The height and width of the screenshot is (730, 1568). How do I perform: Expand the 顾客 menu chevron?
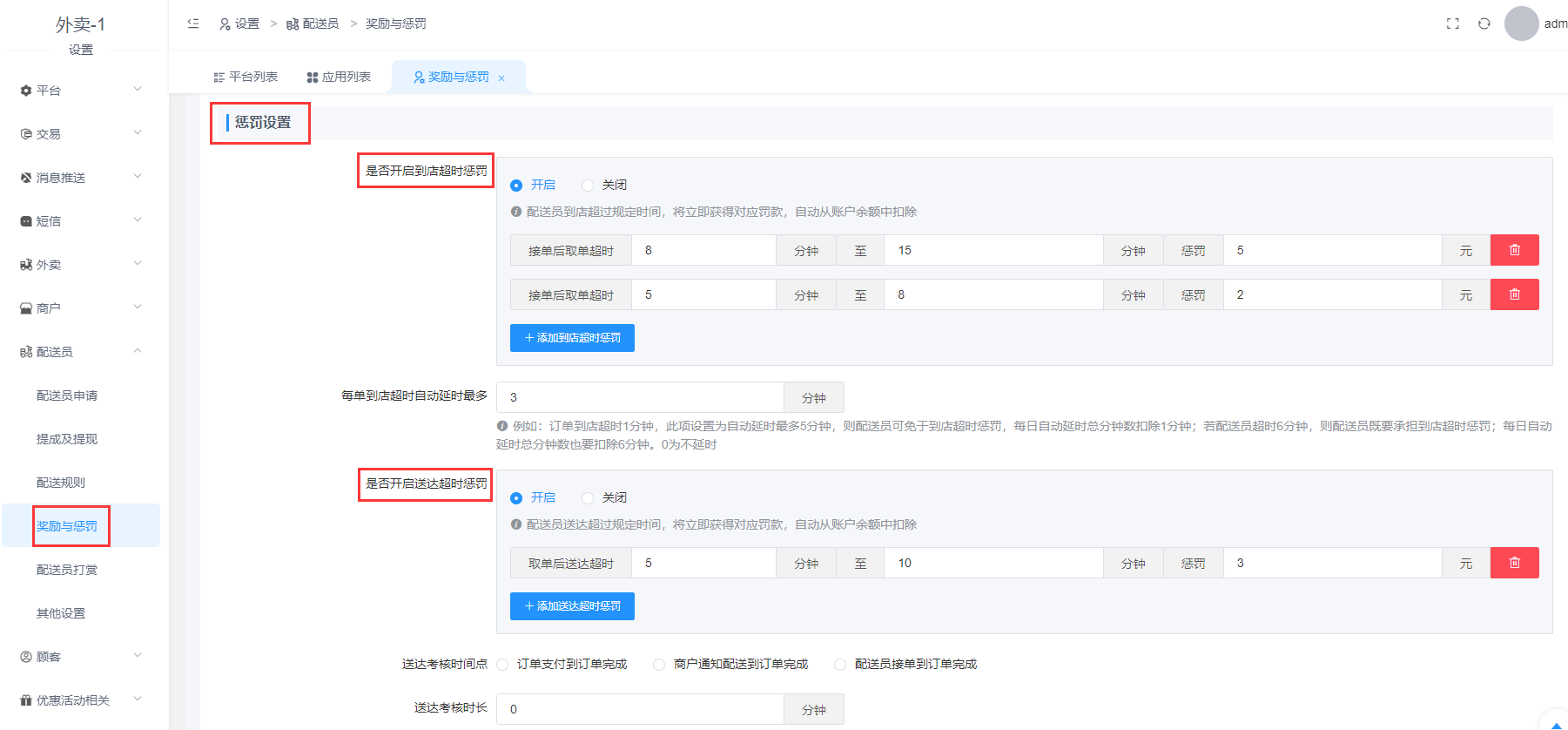coord(138,656)
